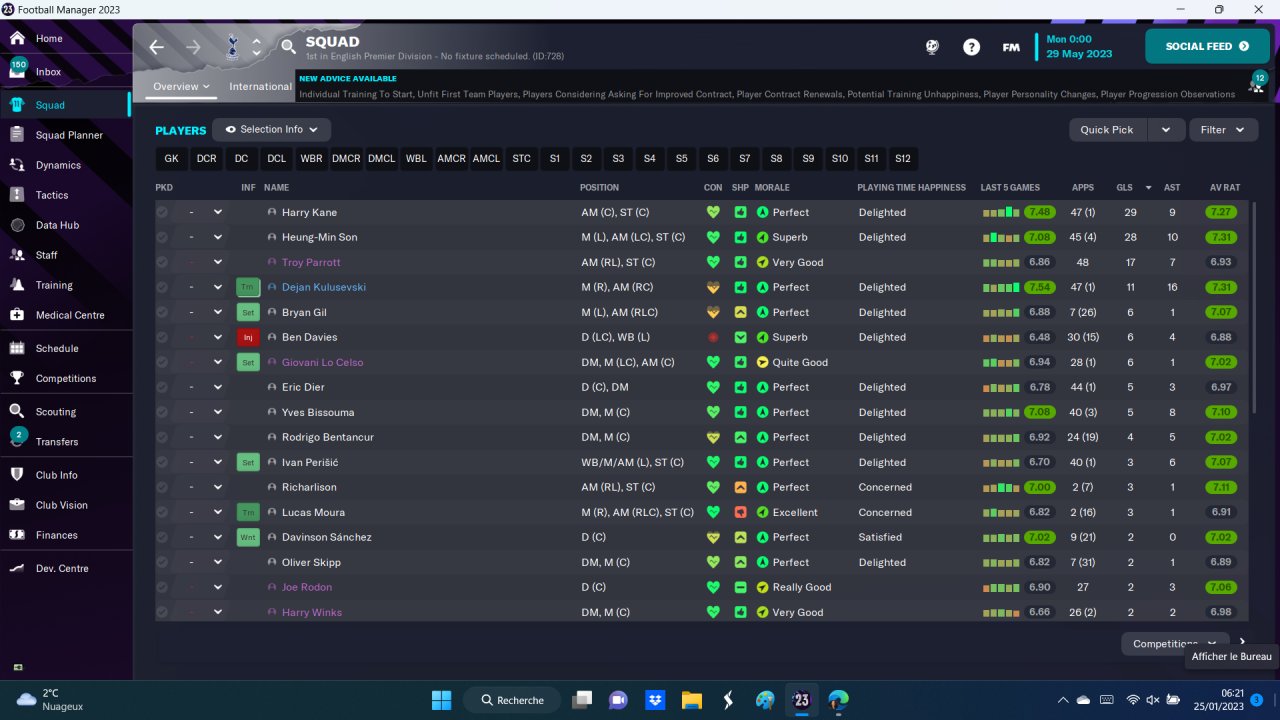This screenshot has width=1280, height=720.
Task: Toggle the pick circle for Rodrigo Bentancur
Action: 162,437
